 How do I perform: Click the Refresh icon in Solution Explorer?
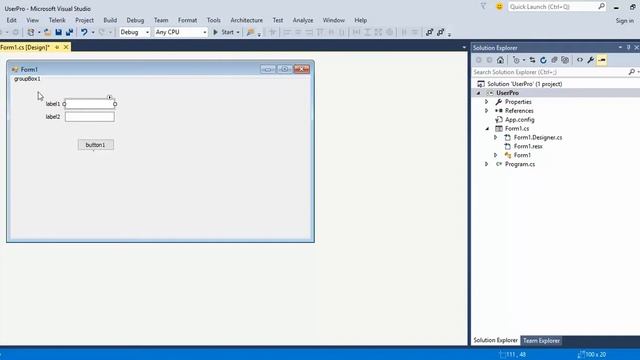point(543,60)
